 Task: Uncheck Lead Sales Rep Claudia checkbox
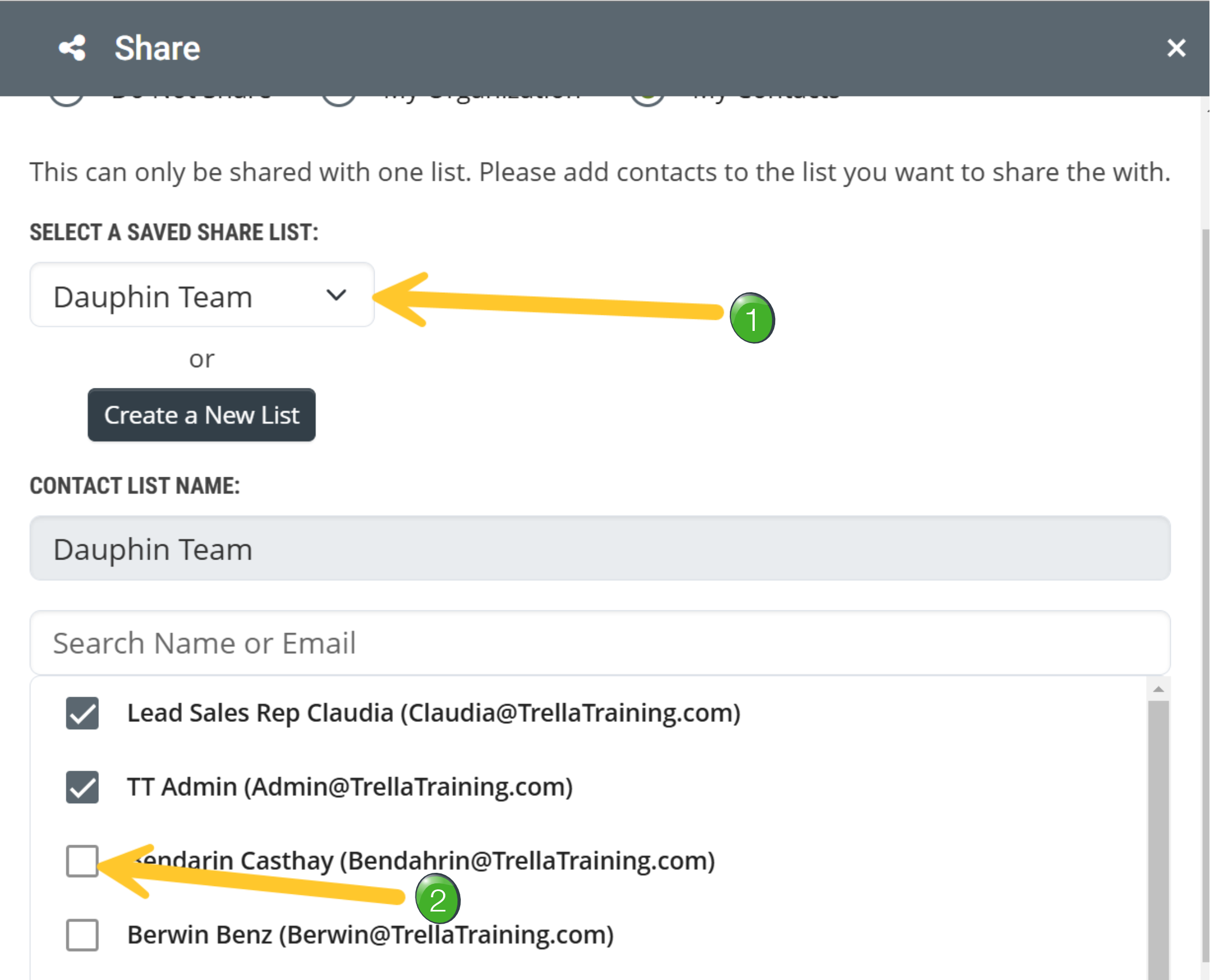coord(82,713)
